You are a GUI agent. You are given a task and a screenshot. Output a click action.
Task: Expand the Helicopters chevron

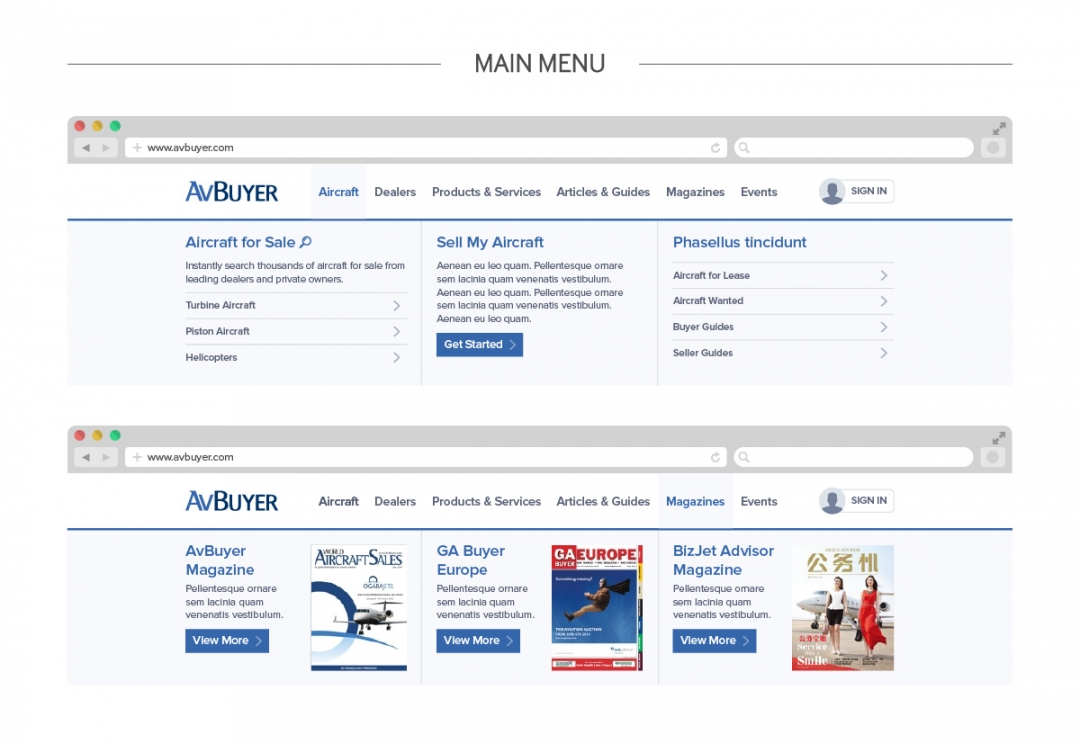tap(397, 358)
